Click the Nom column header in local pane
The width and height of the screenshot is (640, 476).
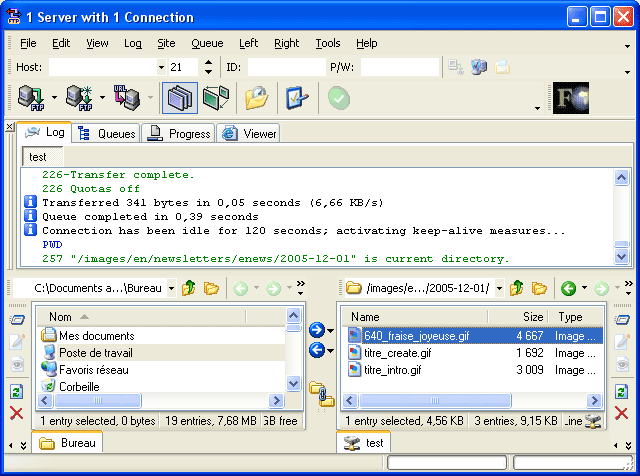click(60, 316)
